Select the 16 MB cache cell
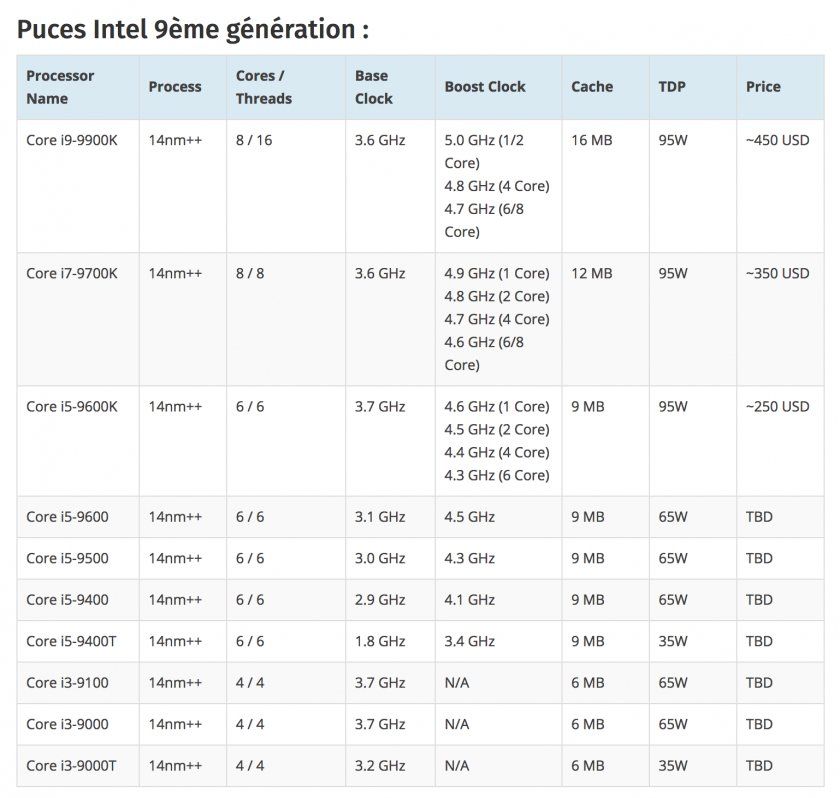 click(x=591, y=140)
